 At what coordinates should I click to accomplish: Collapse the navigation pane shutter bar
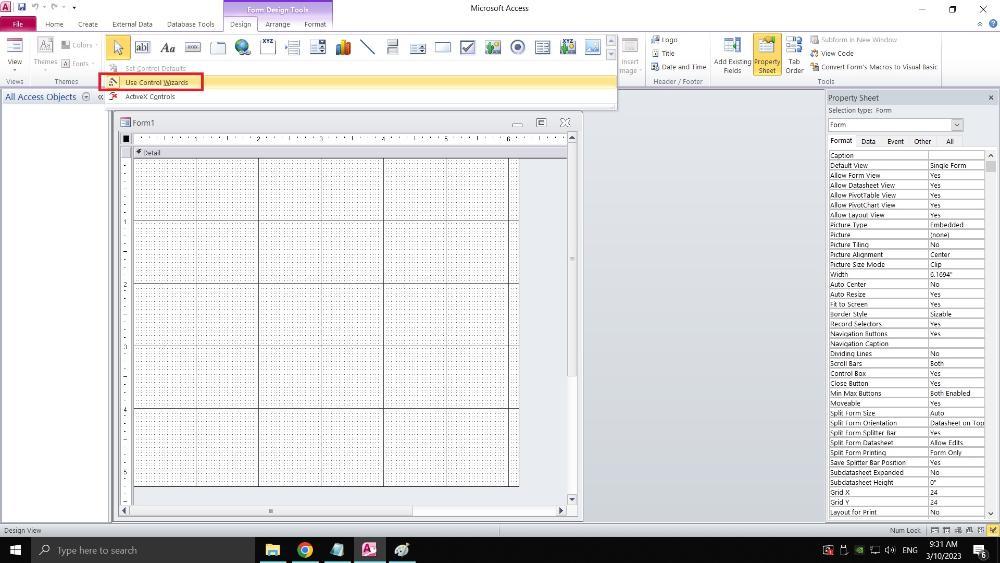(100, 97)
